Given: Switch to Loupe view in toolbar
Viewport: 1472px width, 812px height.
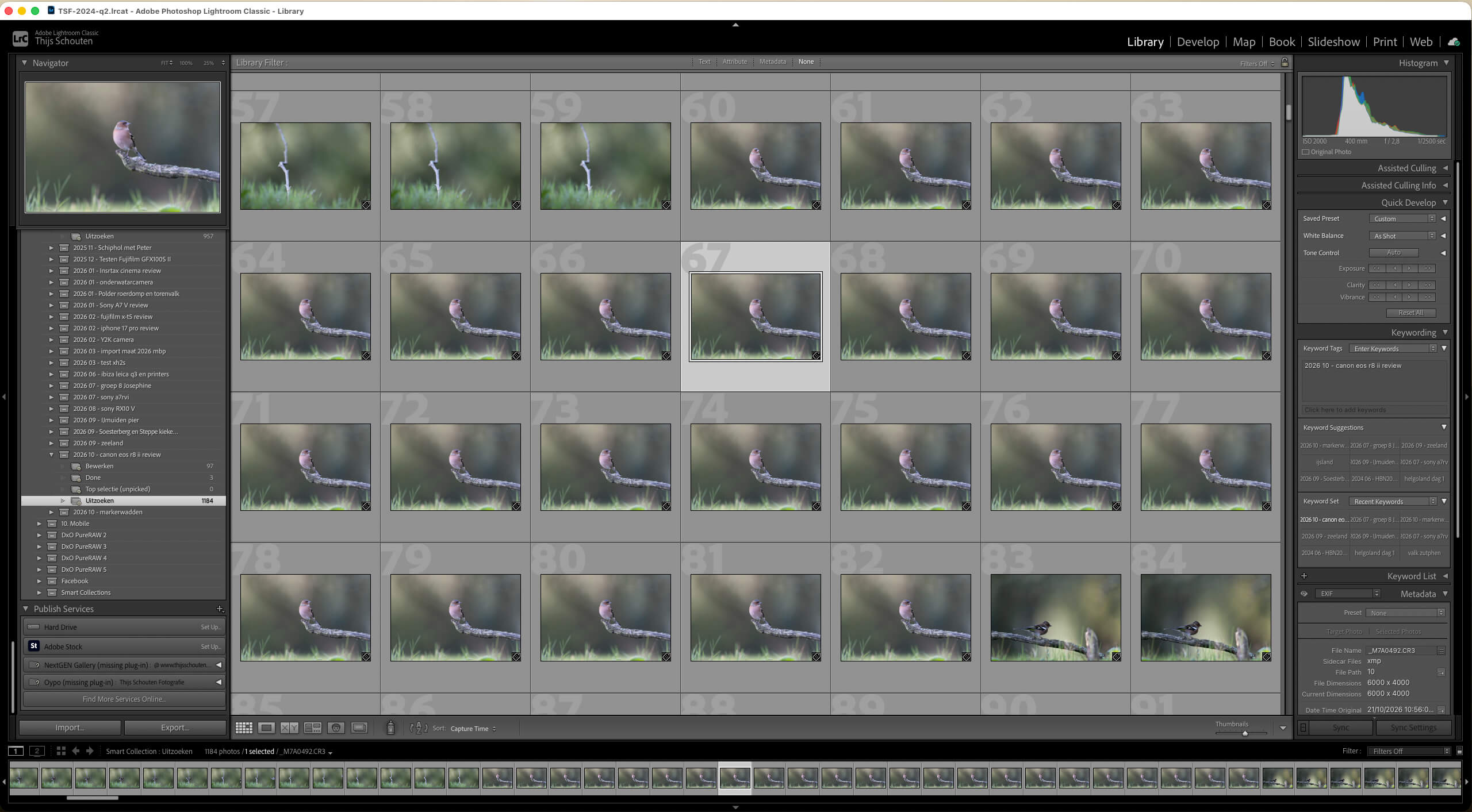Looking at the screenshot, I should coord(266,728).
